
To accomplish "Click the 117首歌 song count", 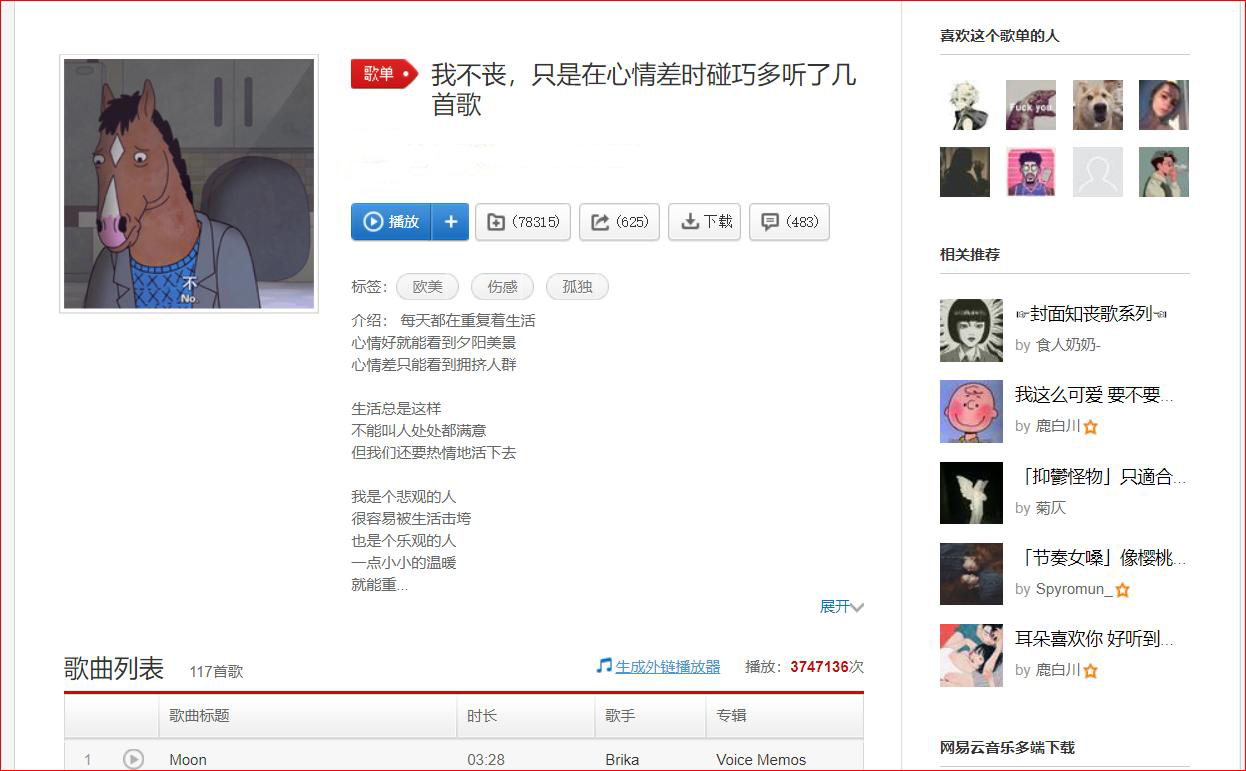I will click(x=216, y=672).
